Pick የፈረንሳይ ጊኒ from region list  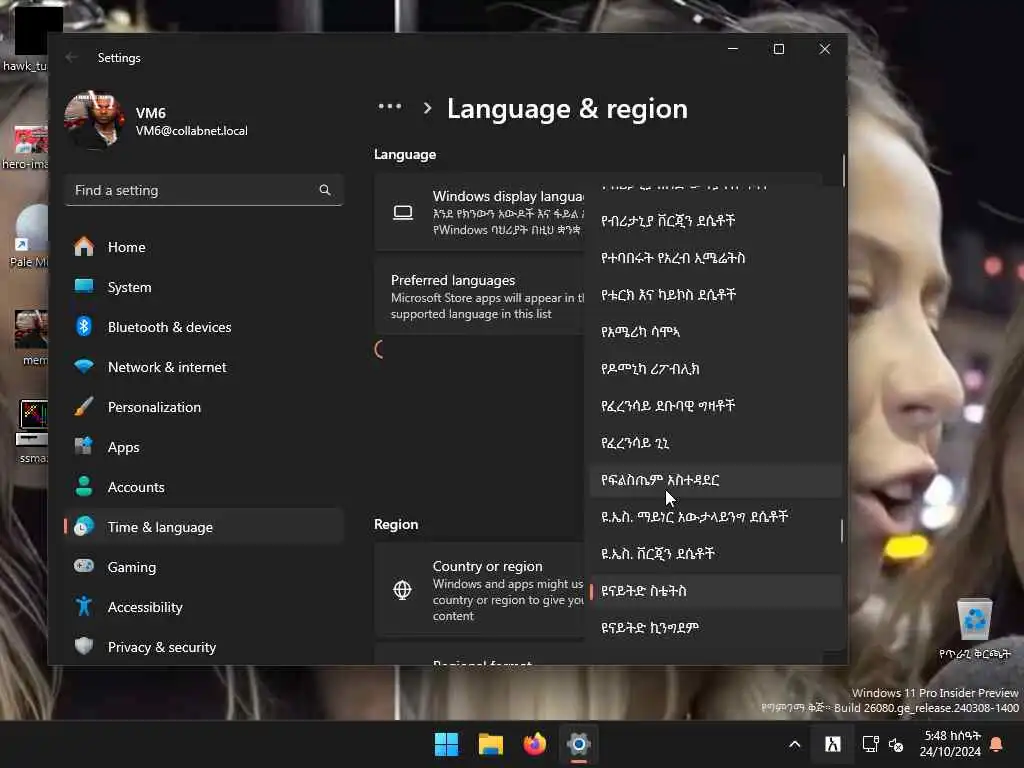[715, 443]
